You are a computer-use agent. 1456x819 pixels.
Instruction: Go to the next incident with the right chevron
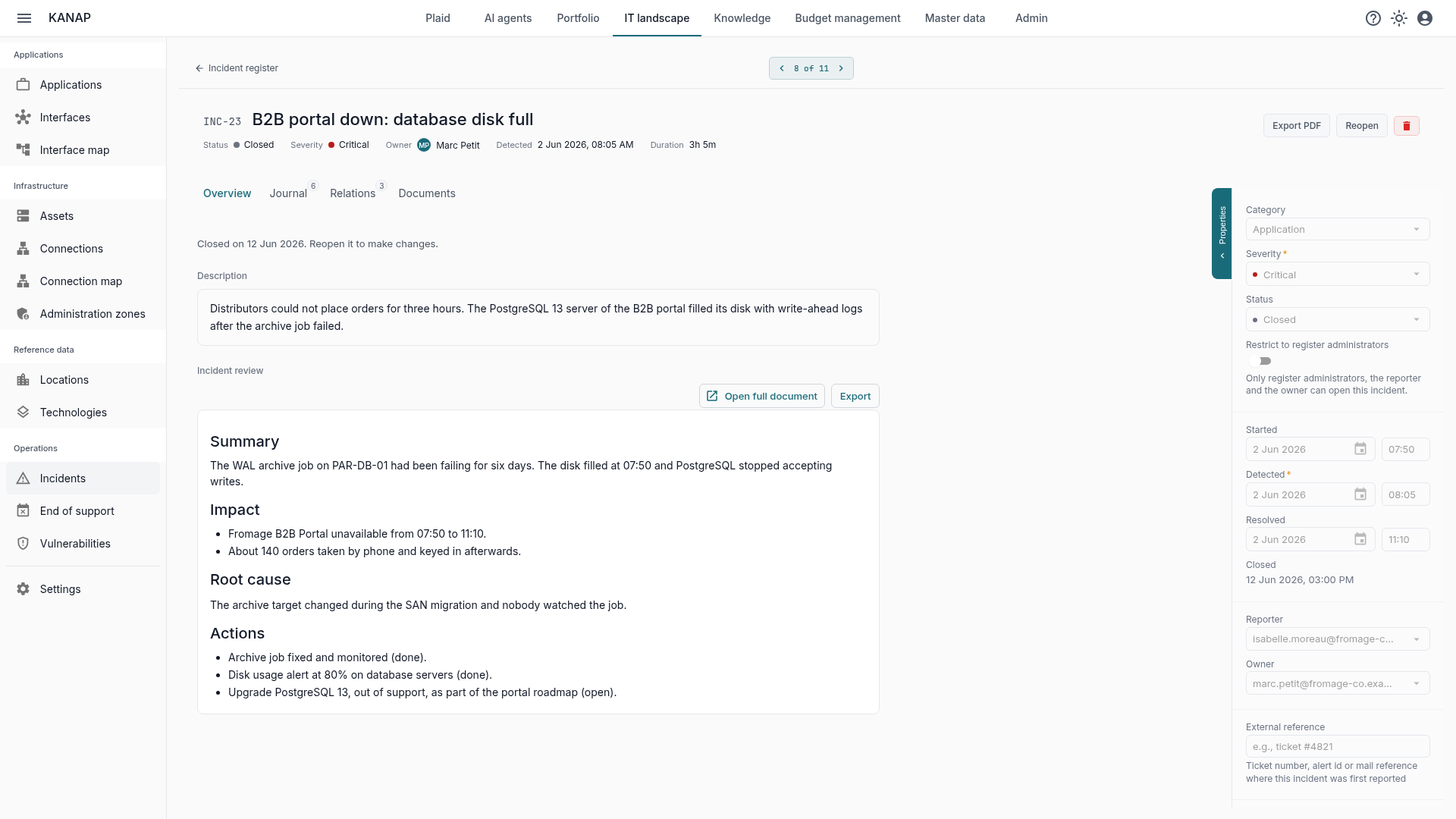pyautogui.click(x=841, y=68)
